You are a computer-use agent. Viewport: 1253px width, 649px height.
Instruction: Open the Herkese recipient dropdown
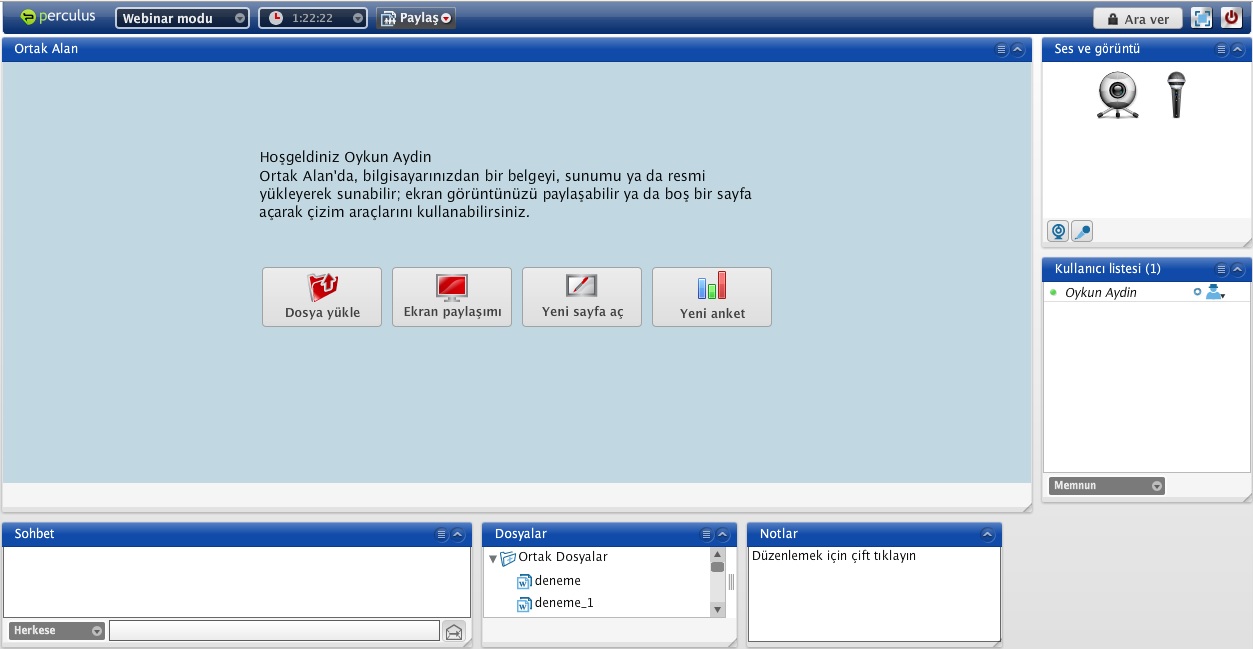tap(57, 631)
